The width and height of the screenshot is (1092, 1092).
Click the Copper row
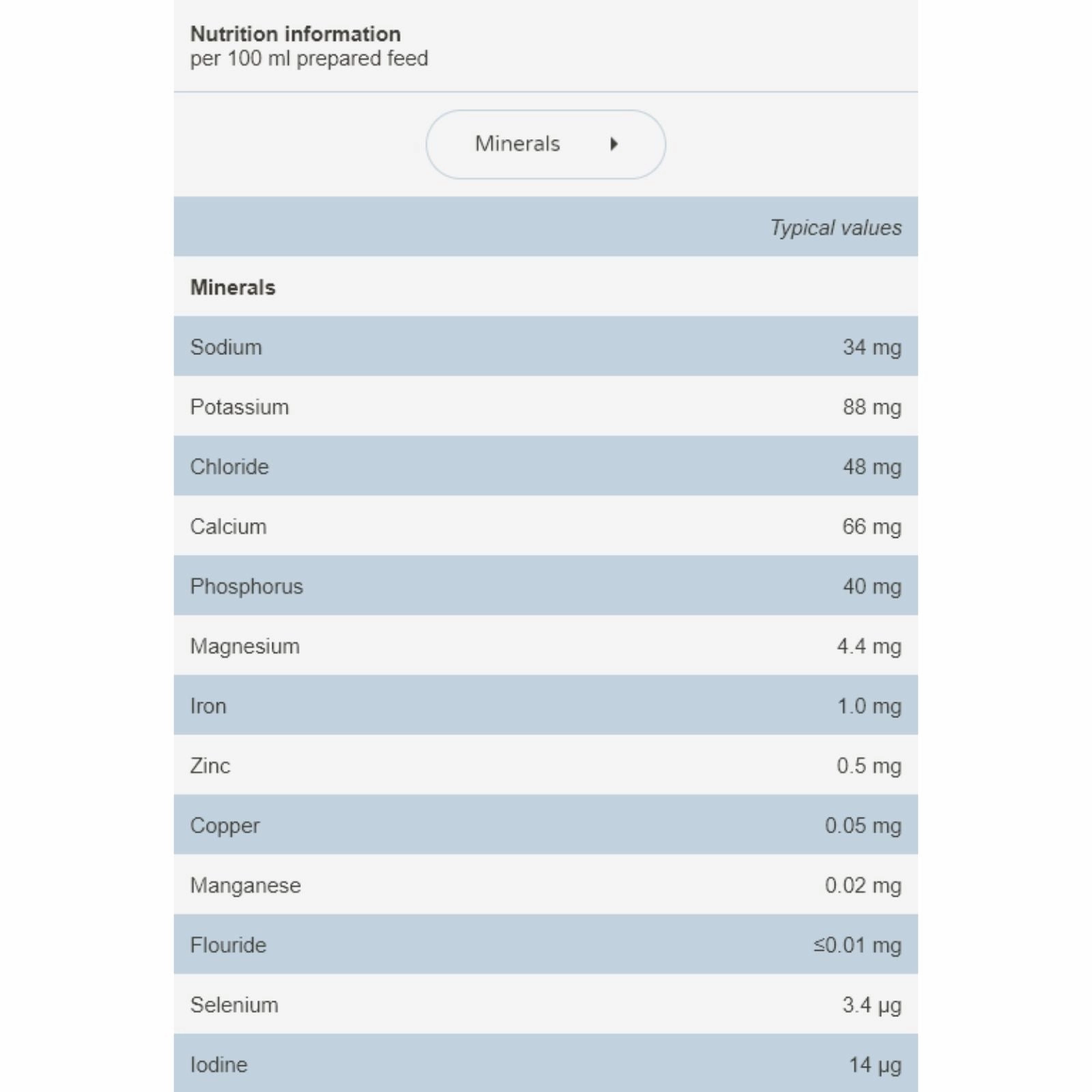(x=545, y=824)
